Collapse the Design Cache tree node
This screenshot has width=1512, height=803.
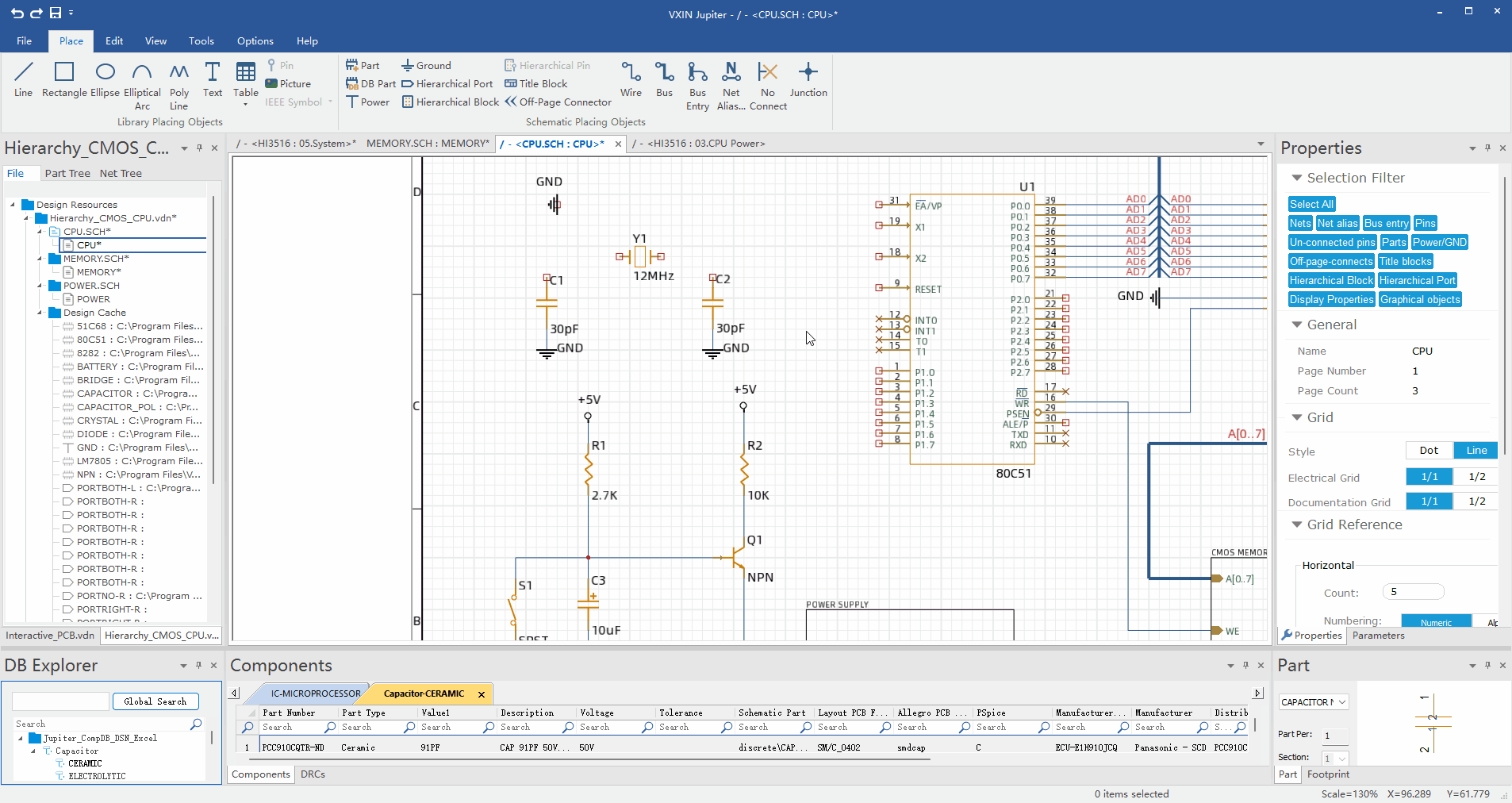coord(40,313)
